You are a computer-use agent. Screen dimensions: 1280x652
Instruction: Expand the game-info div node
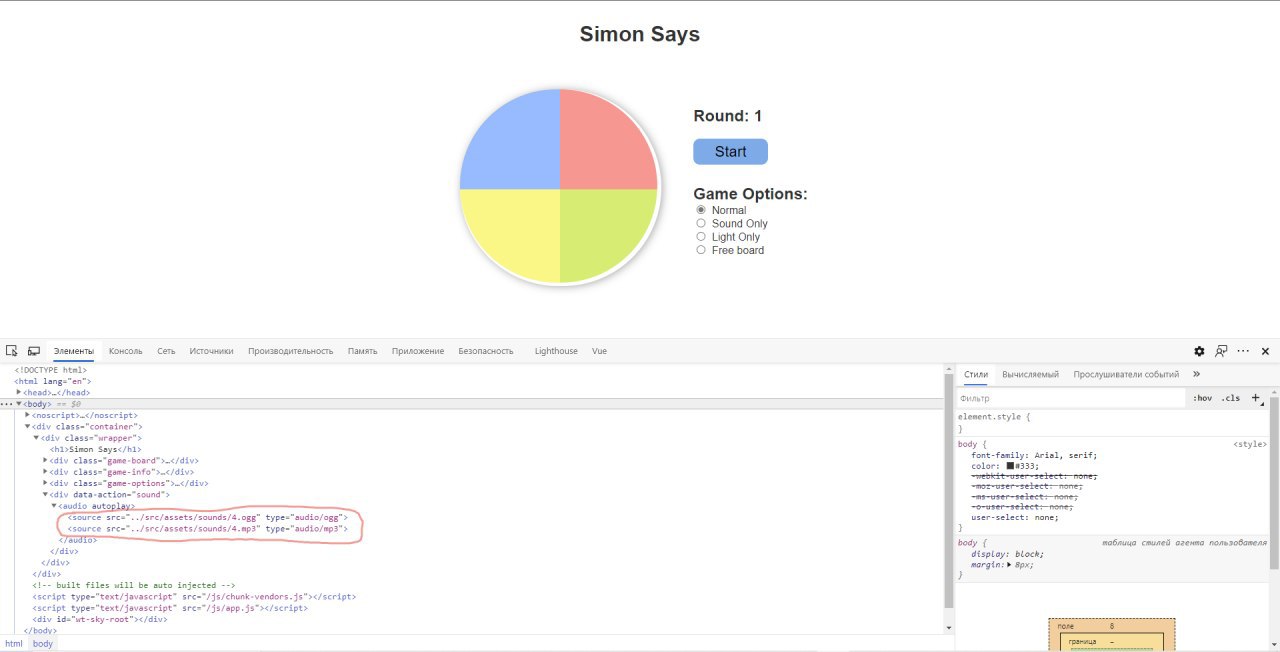(46, 472)
